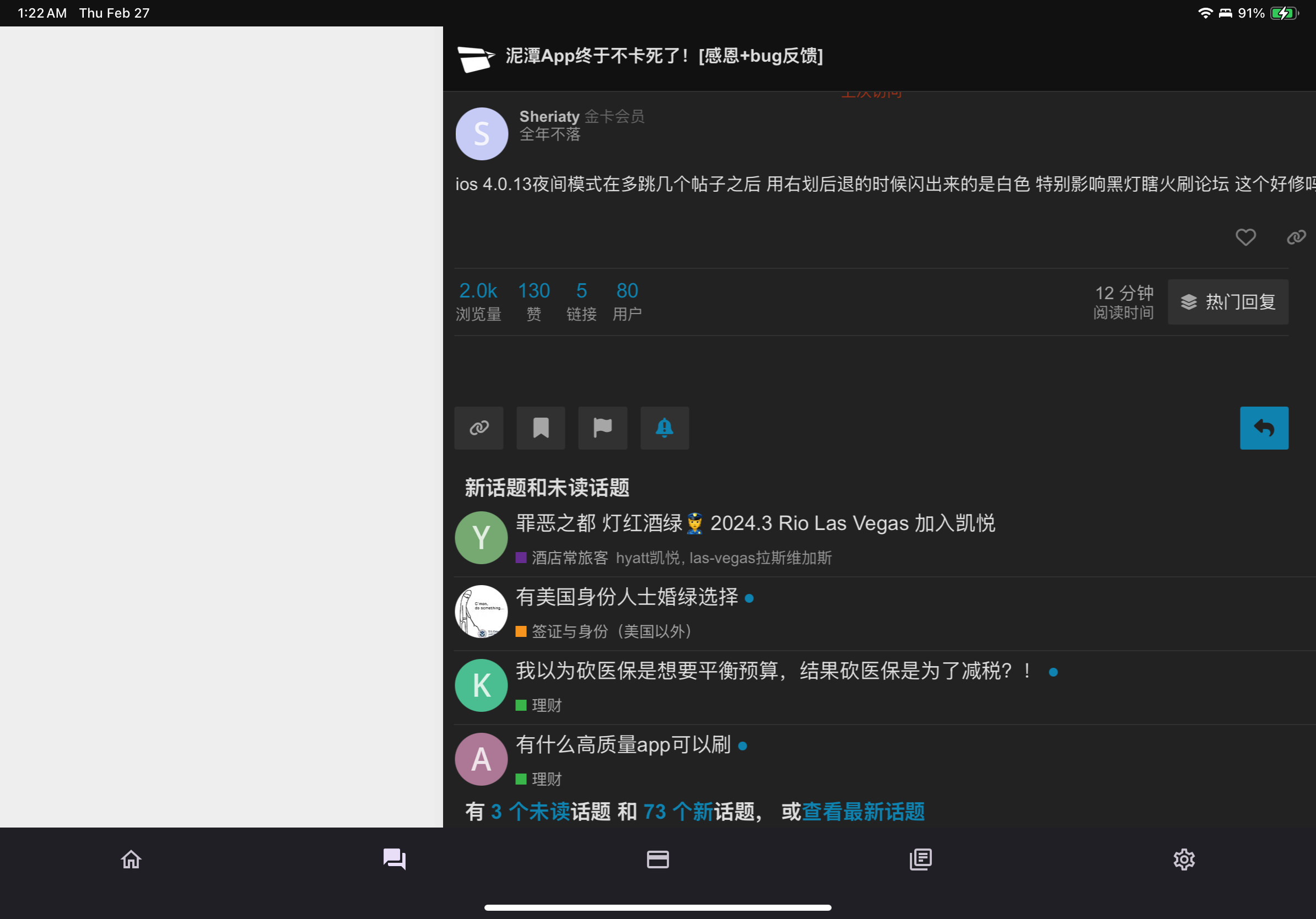Open the forum discussions tab
Viewport: 1316px width, 919px height.
[395, 859]
